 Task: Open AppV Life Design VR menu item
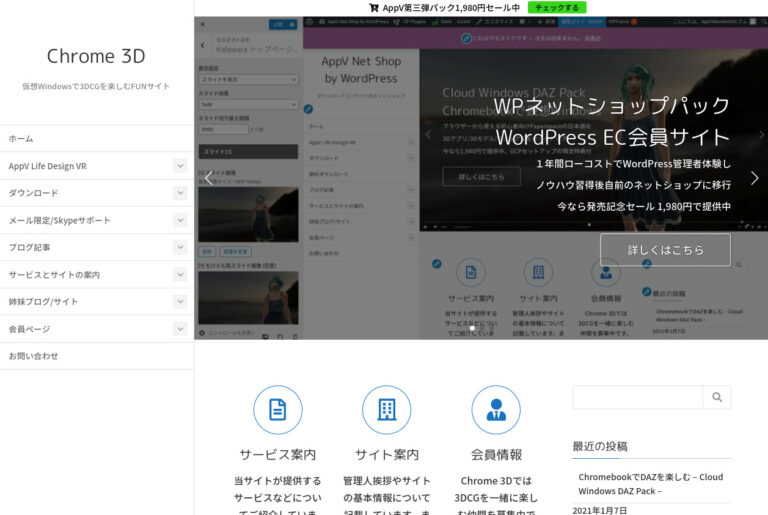tap(48, 166)
